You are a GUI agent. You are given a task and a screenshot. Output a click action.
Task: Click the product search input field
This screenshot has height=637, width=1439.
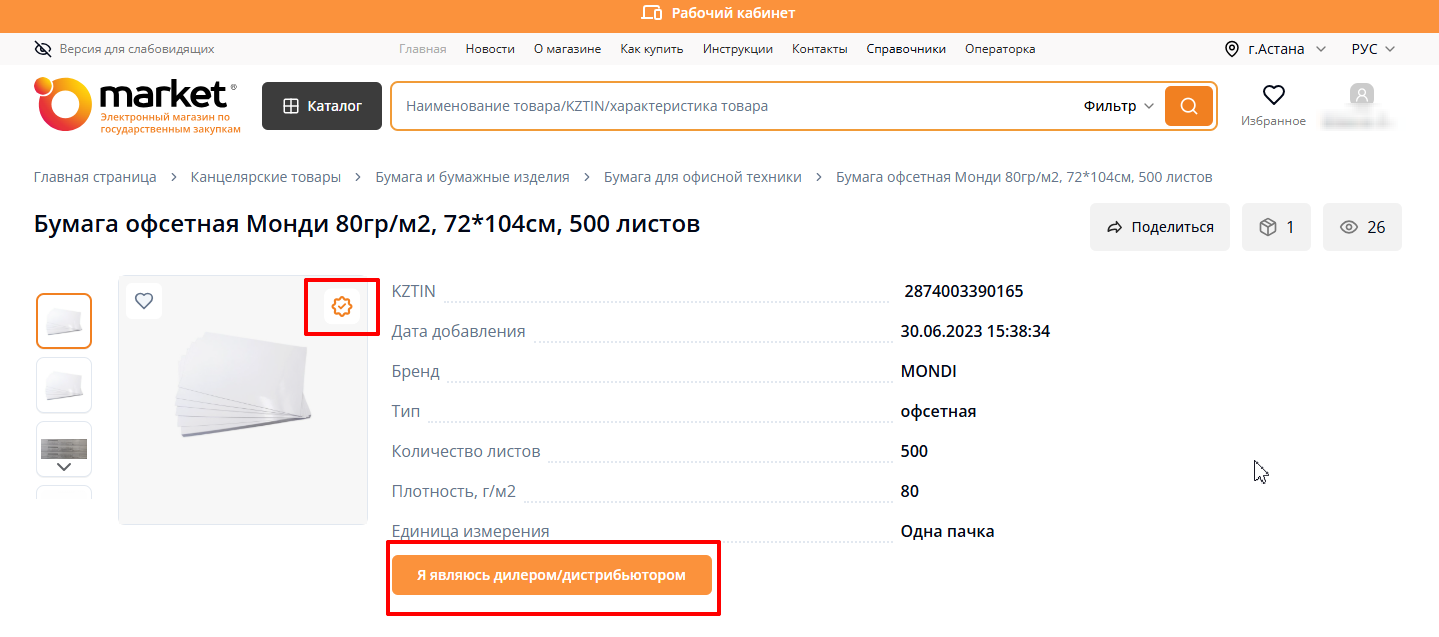tap(735, 106)
